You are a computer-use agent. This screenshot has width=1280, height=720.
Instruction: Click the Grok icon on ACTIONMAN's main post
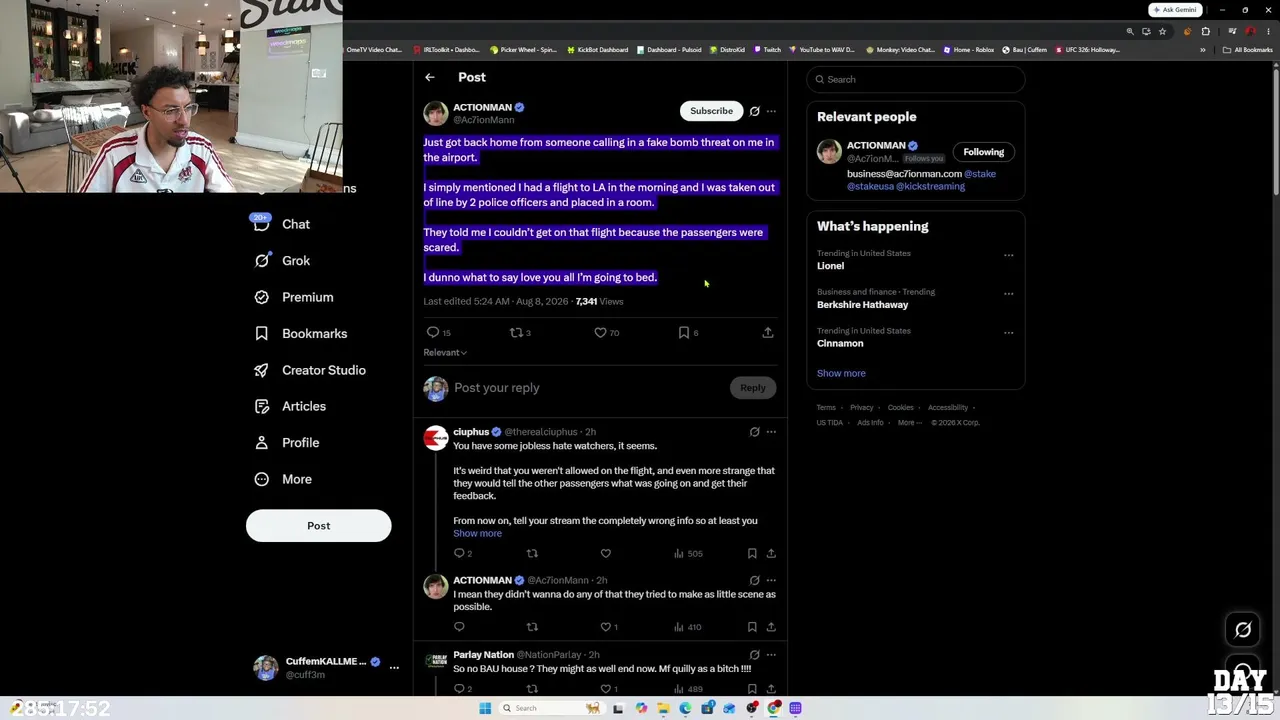click(x=755, y=111)
